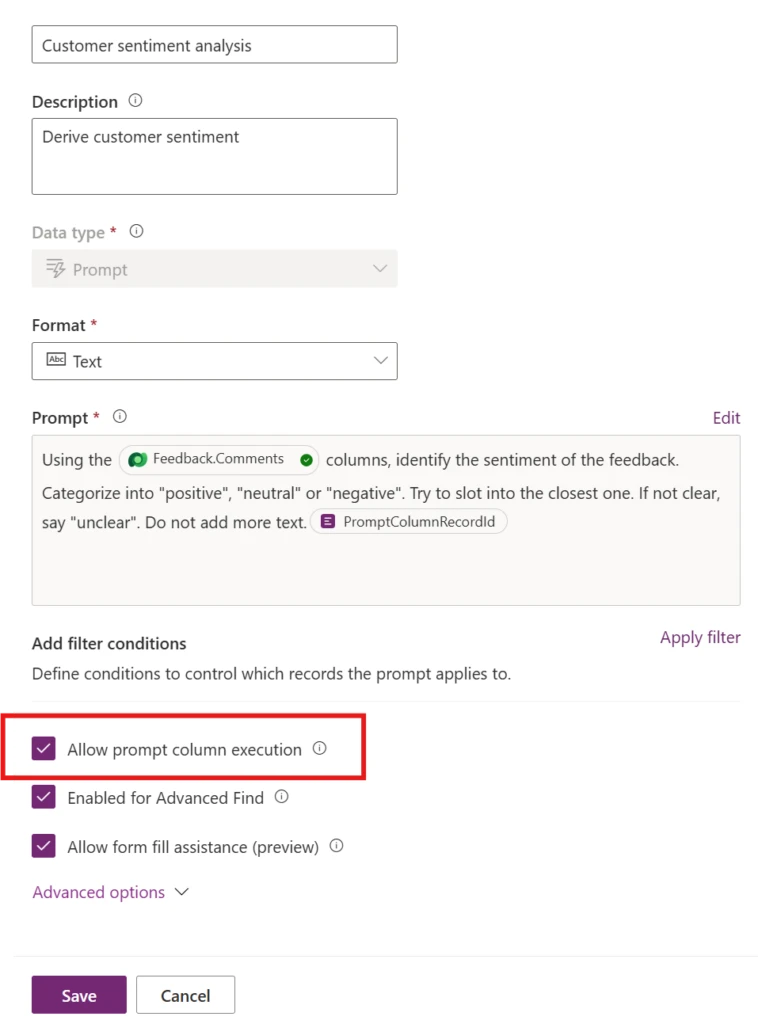Open the Format dropdown showing Text
758x1024 pixels.
(x=215, y=361)
